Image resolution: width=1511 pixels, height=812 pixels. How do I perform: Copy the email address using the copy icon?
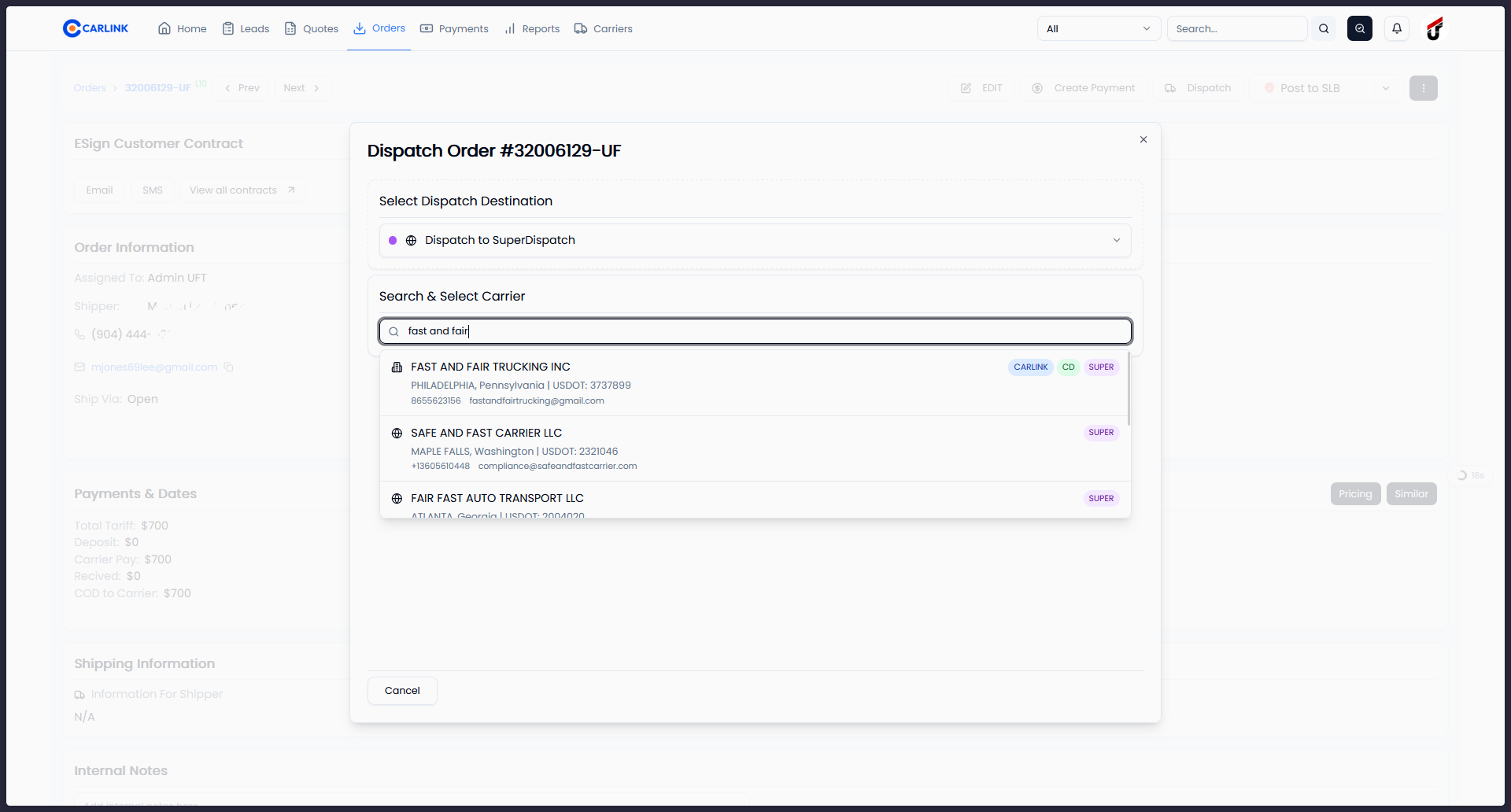pos(229,367)
